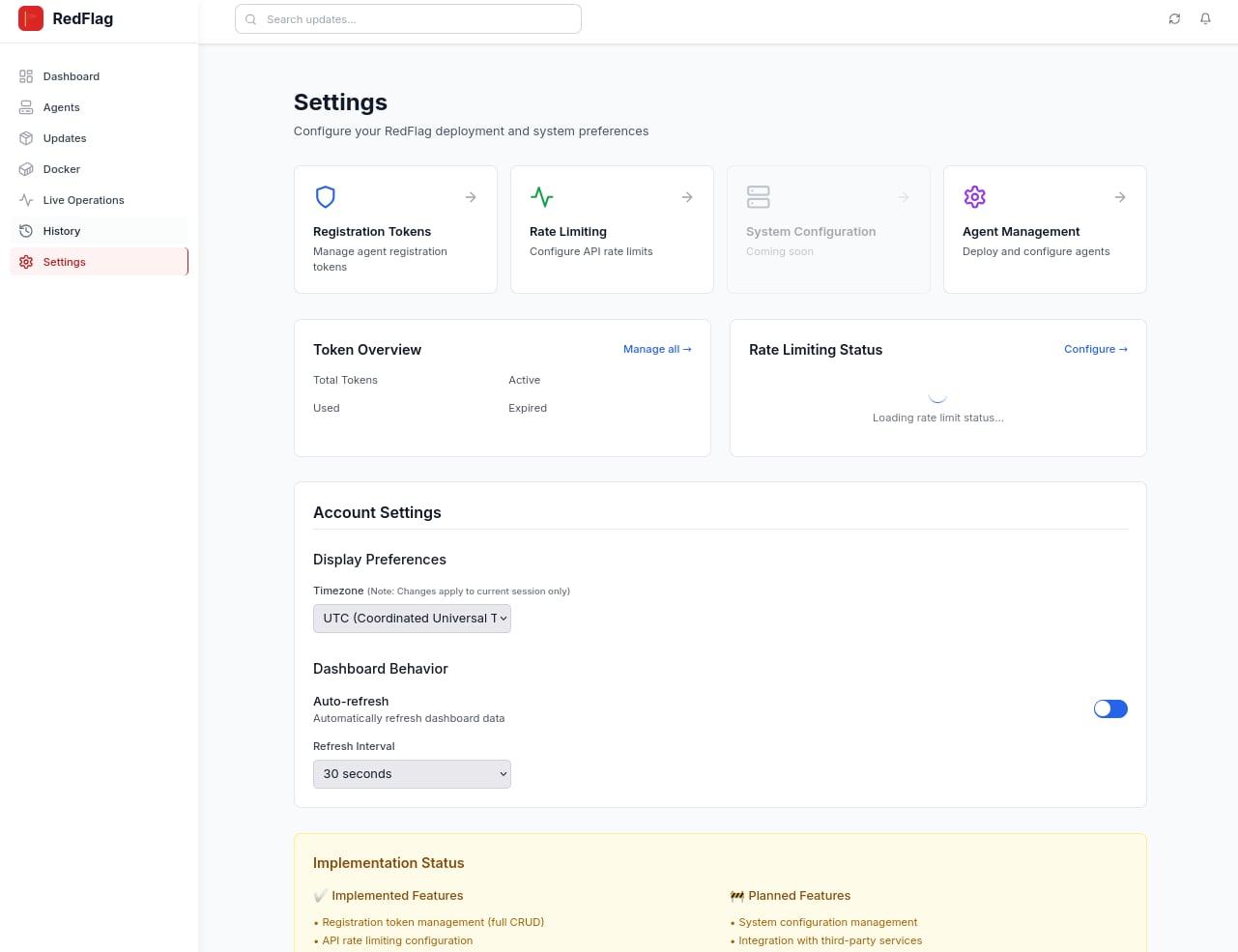This screenshot has height=952, width=1238.
Task: Open the Timezone dropdown
Action: click(412, 619)
